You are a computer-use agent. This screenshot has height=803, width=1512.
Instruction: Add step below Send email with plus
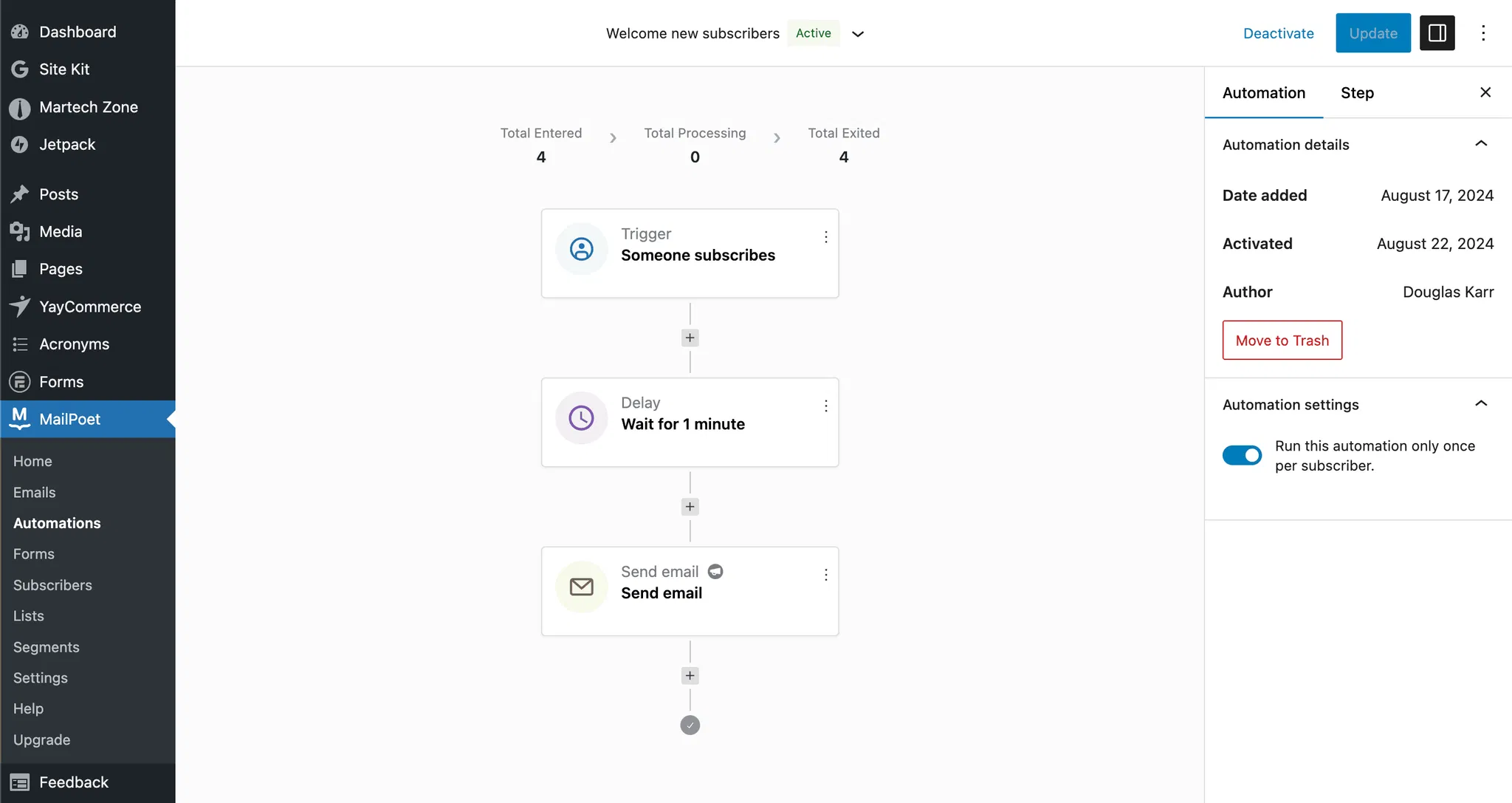click(690, 675)
